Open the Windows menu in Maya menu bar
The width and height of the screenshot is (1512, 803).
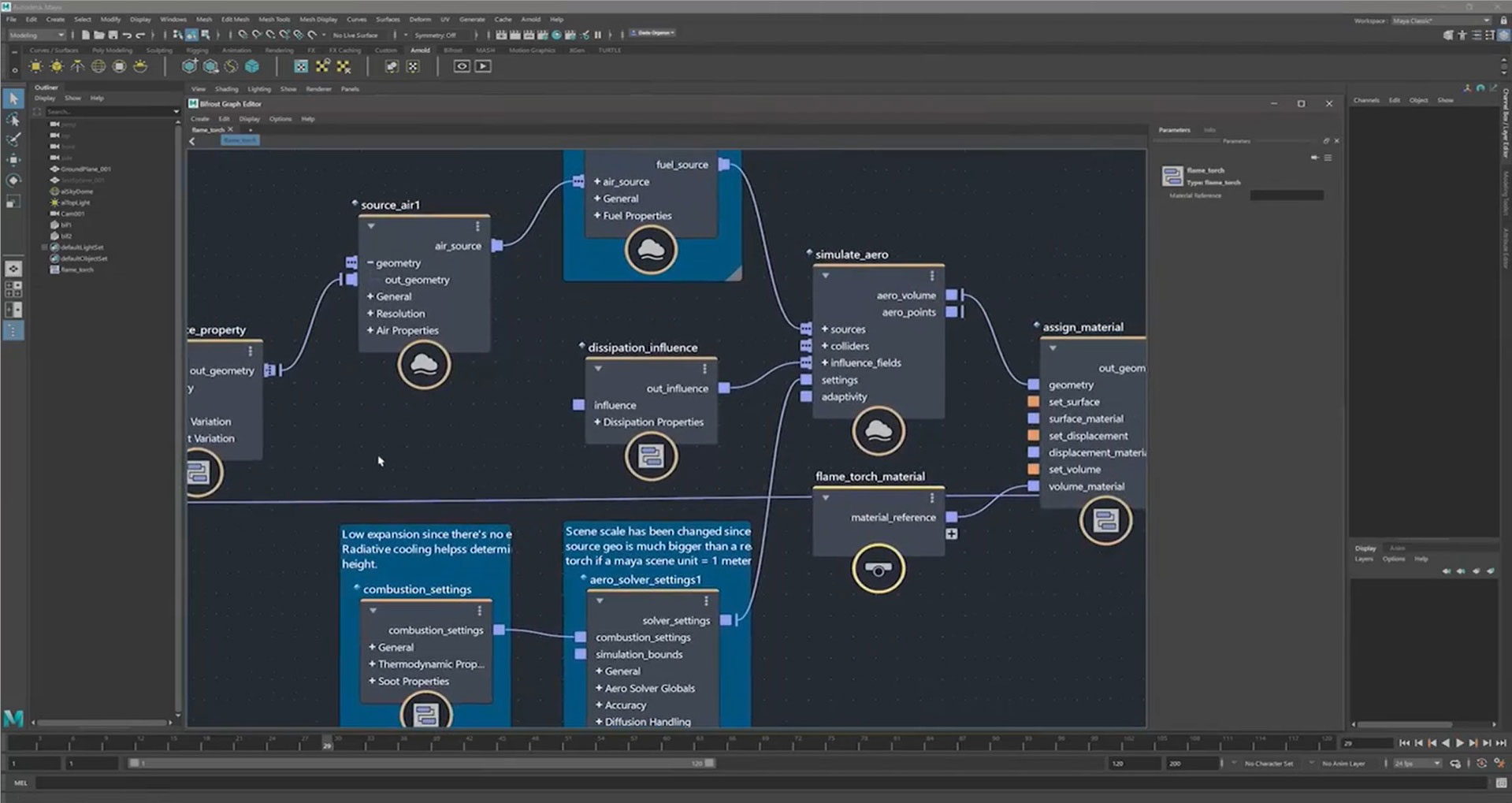coord(173,19)
